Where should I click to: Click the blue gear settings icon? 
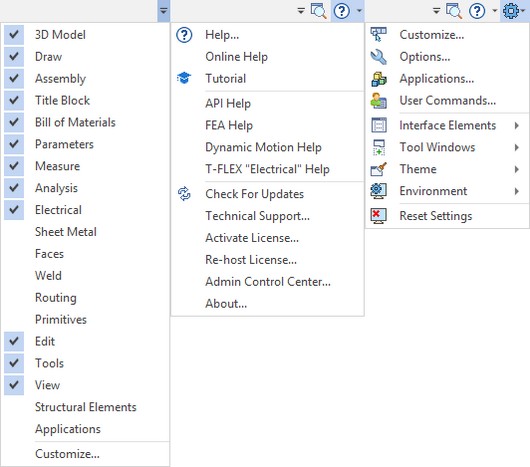pyautogui.click(x=511, y=11)
